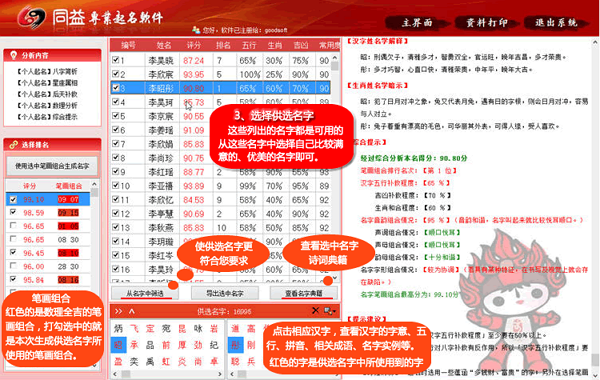Uncheck name row 16 in the table
Viewport: 600px width, 380px height.
[x=116, y=269]
